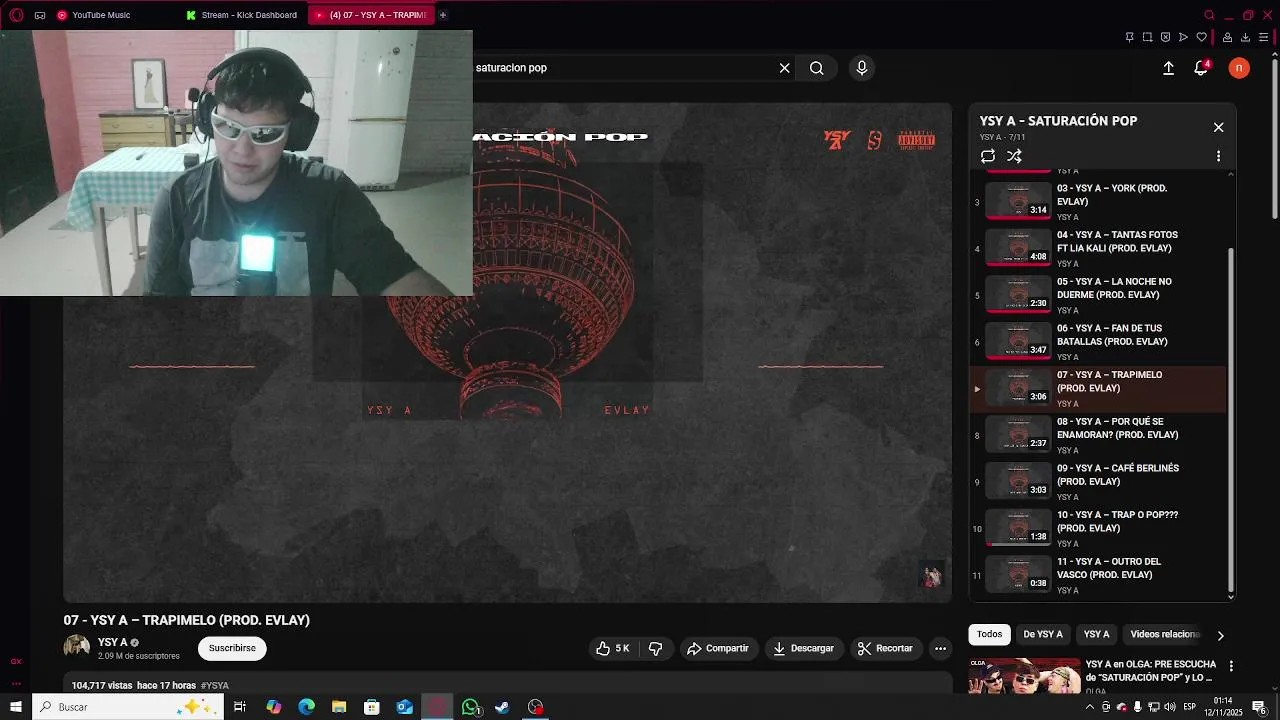Open WhatsApp from taskbar

pos(470,707)
